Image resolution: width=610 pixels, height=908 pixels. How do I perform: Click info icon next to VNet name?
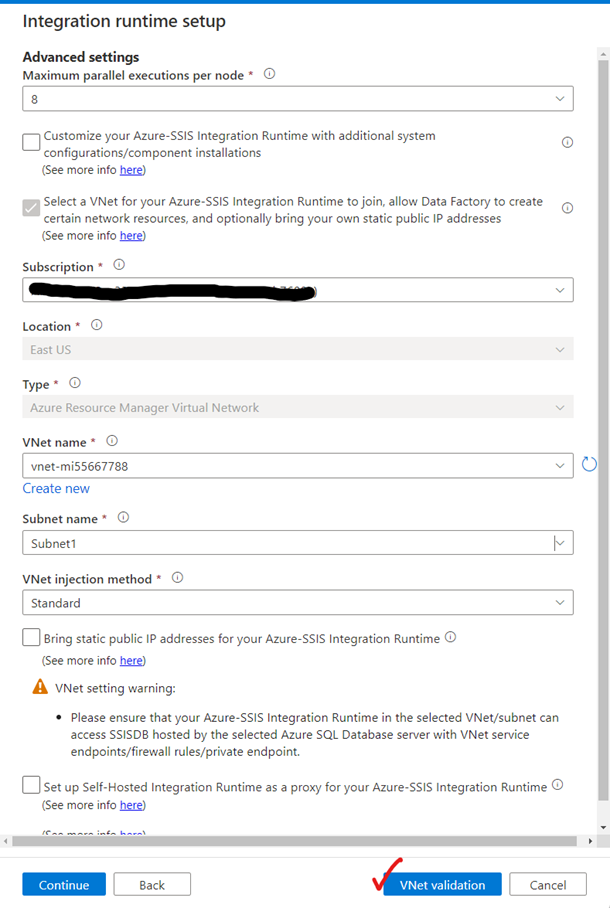(112, 441)
